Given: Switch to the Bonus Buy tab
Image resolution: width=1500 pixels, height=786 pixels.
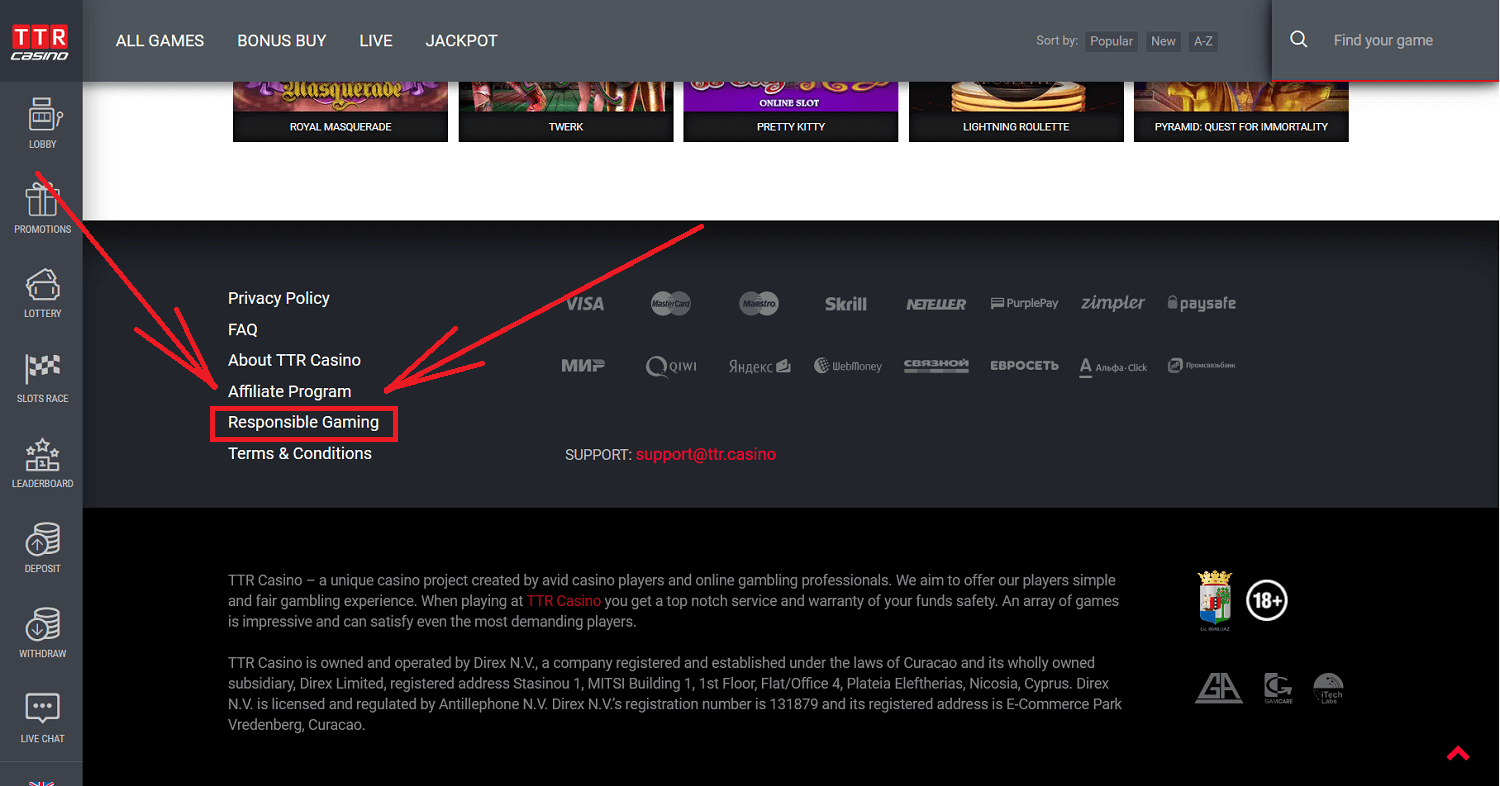Looking at the screenshot, I should click(282, 41).
